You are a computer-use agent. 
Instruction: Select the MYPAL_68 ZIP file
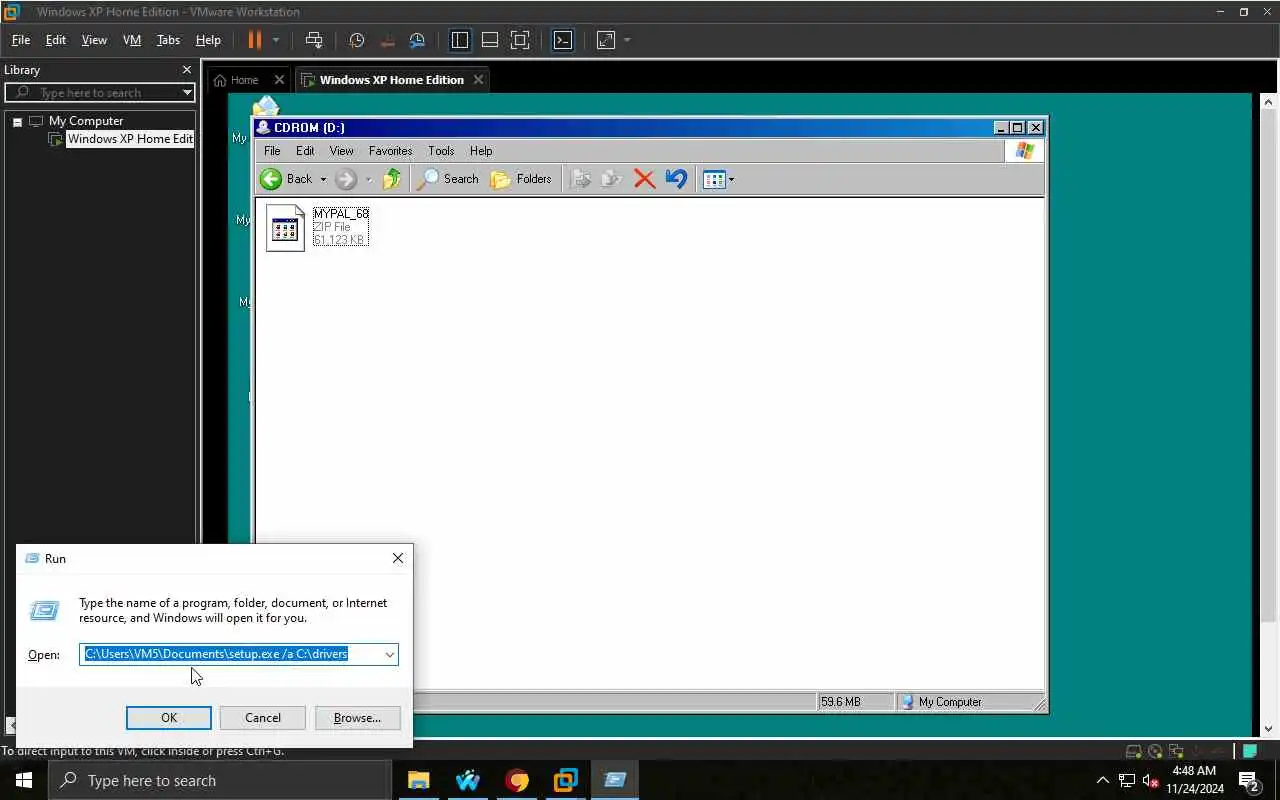coord(316,227)
